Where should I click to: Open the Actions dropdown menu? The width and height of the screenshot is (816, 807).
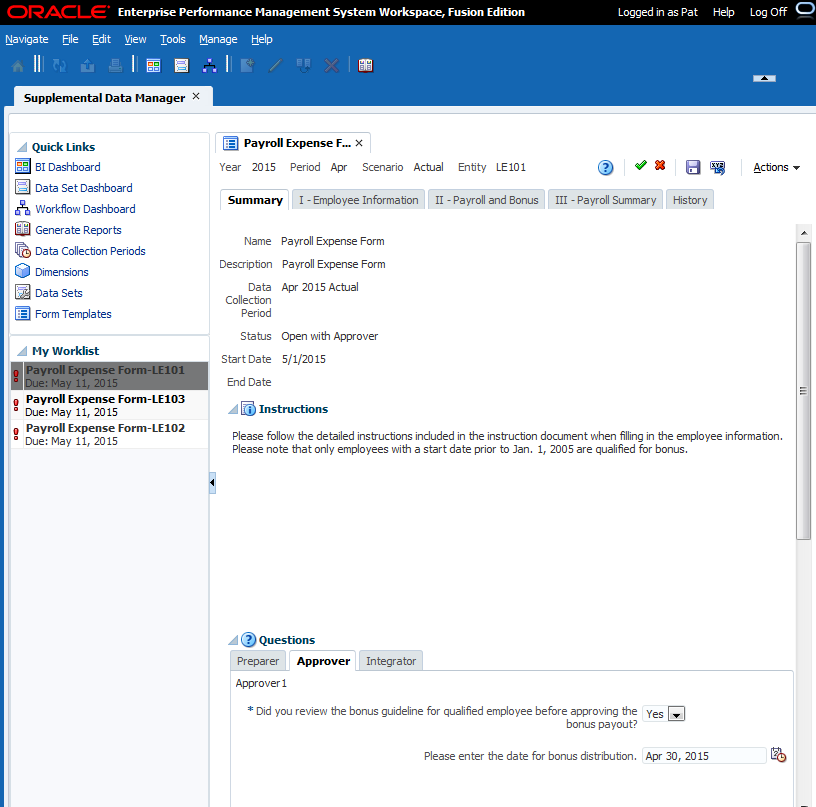(x=776, y=167)
